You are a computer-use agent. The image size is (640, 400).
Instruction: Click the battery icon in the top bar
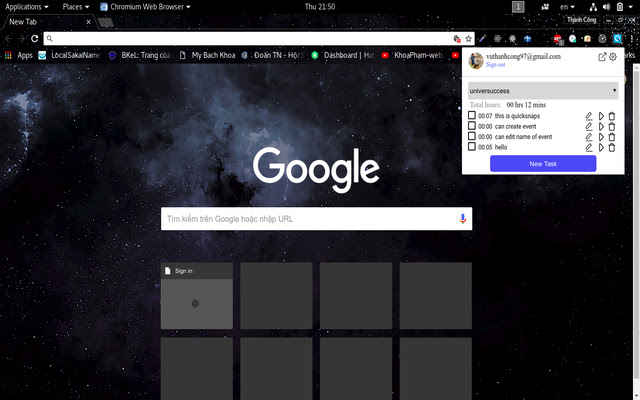[x=620, y=7]
